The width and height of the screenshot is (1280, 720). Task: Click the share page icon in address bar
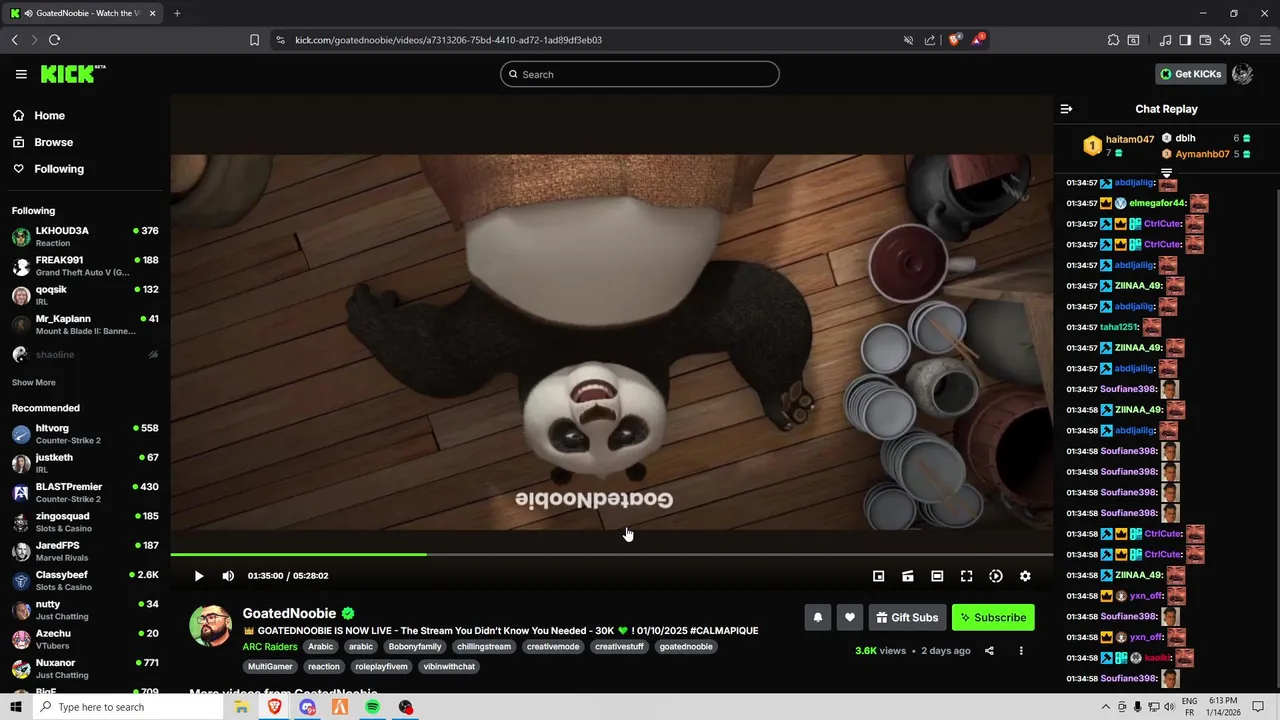click(930, 40)
